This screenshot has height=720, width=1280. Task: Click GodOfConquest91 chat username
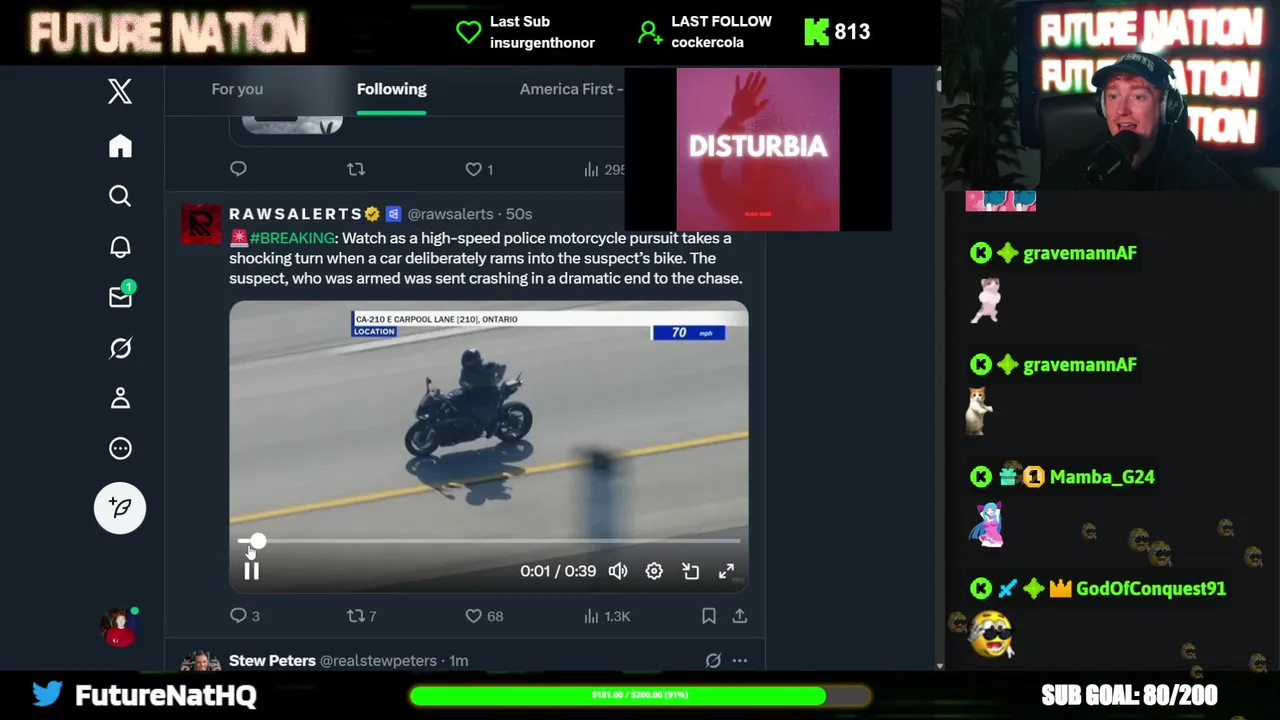(x=1150, y=589)
